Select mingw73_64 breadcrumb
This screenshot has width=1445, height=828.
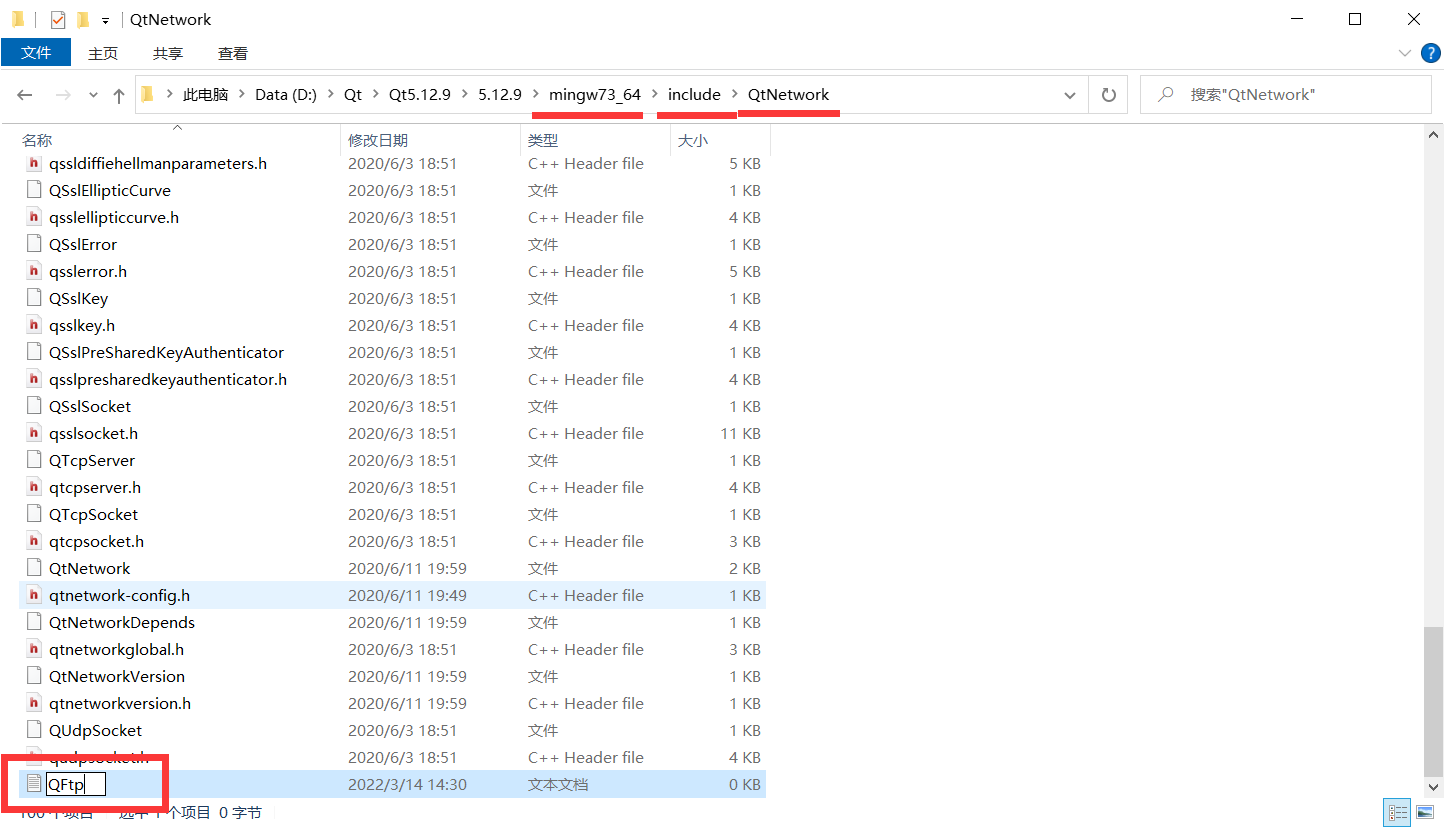[595, 95]
